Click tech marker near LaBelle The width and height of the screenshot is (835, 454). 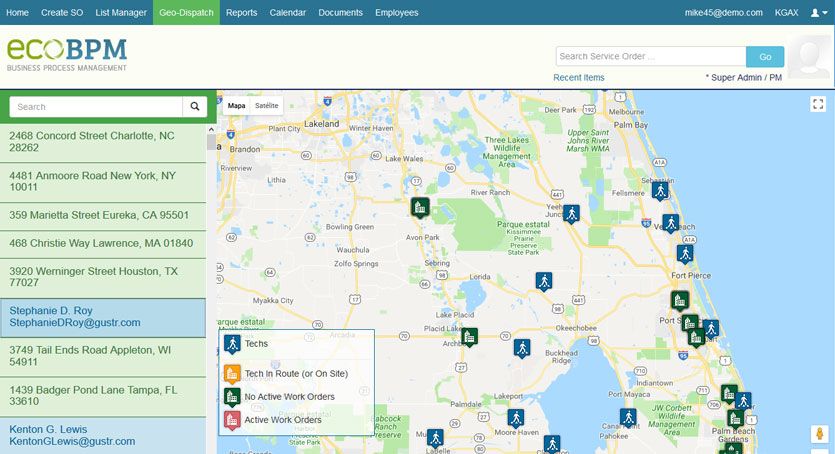[436, 439]
